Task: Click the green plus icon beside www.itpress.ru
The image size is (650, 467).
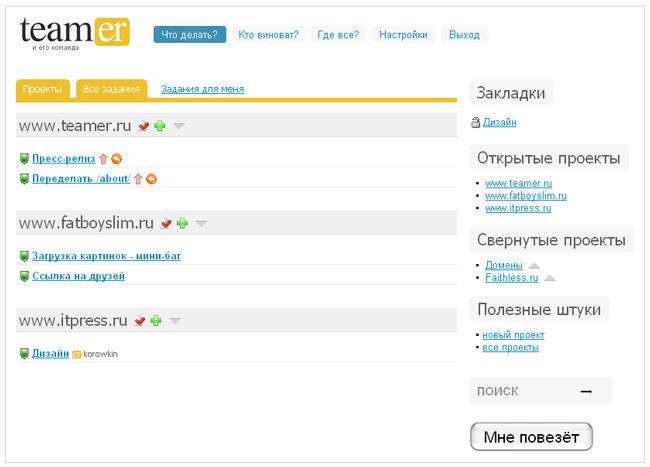Action: click(x=155, y=321)
